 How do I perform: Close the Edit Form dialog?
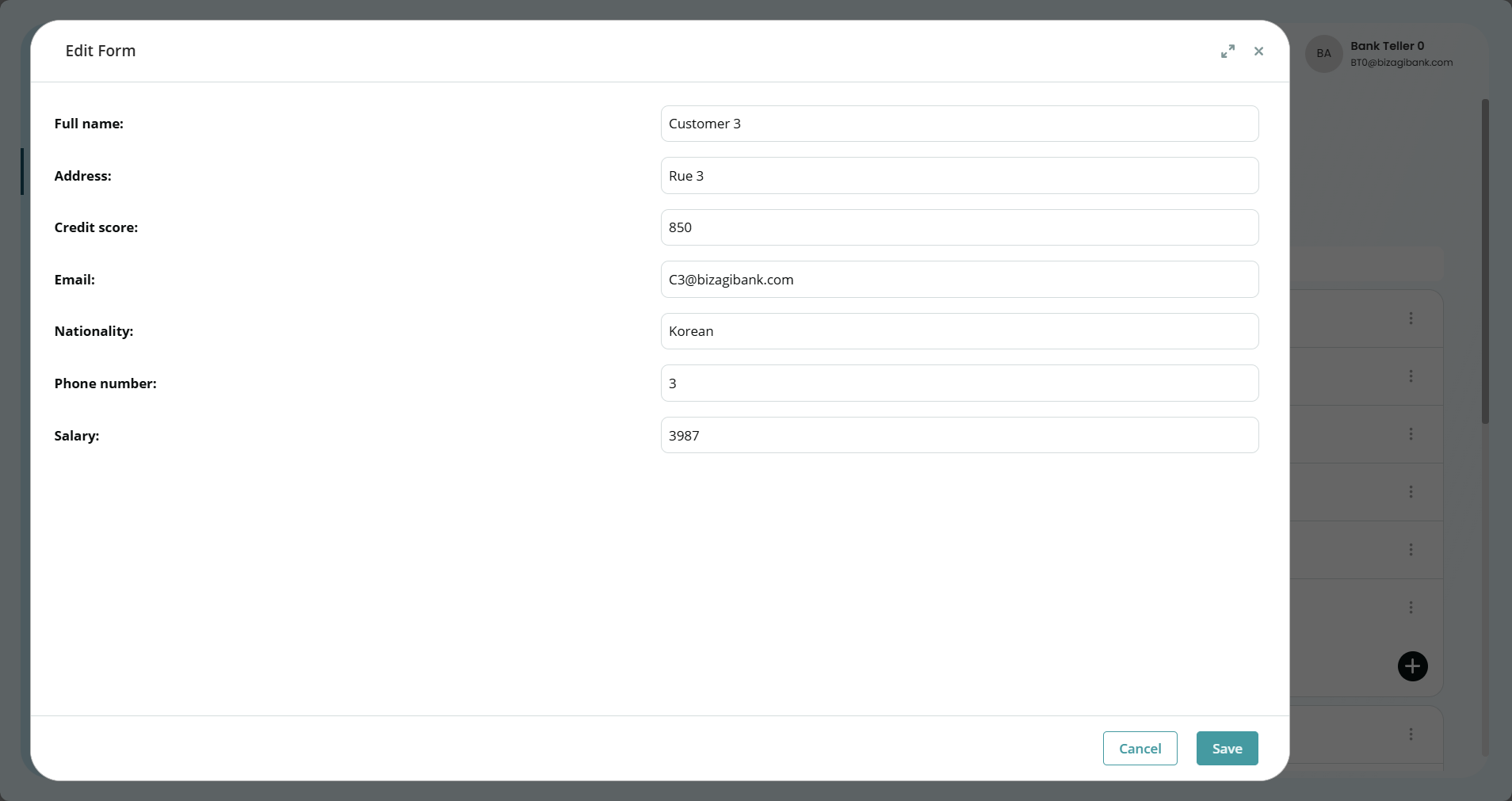(1258, 51)
